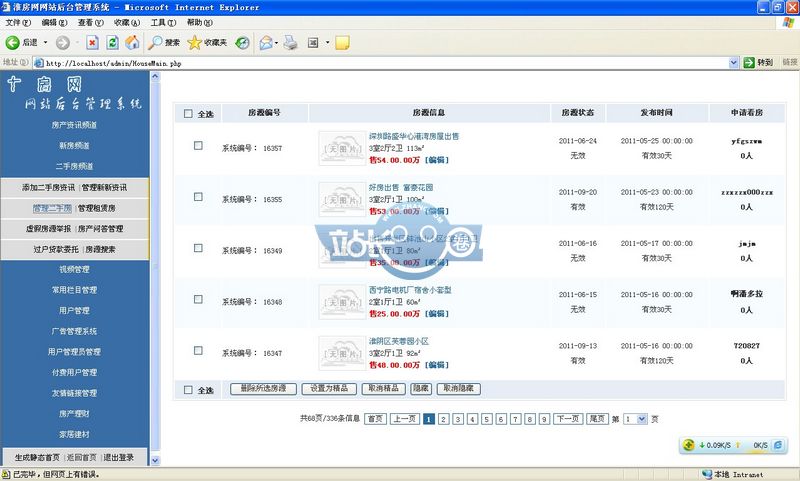Click the 无图片 thumbnail of listing 16355

342,199
